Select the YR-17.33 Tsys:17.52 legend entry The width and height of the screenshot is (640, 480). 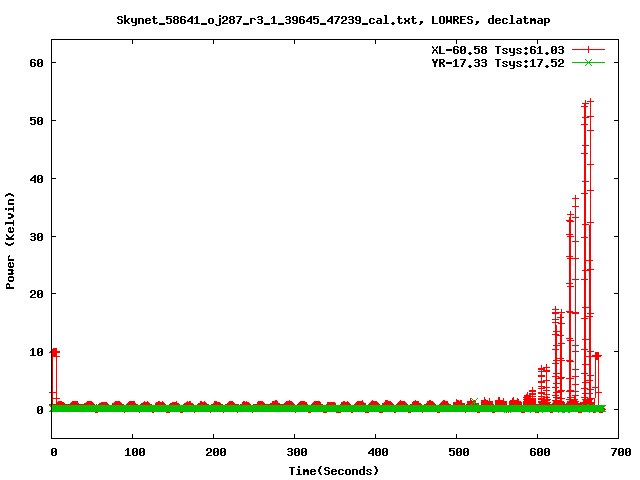498,63
